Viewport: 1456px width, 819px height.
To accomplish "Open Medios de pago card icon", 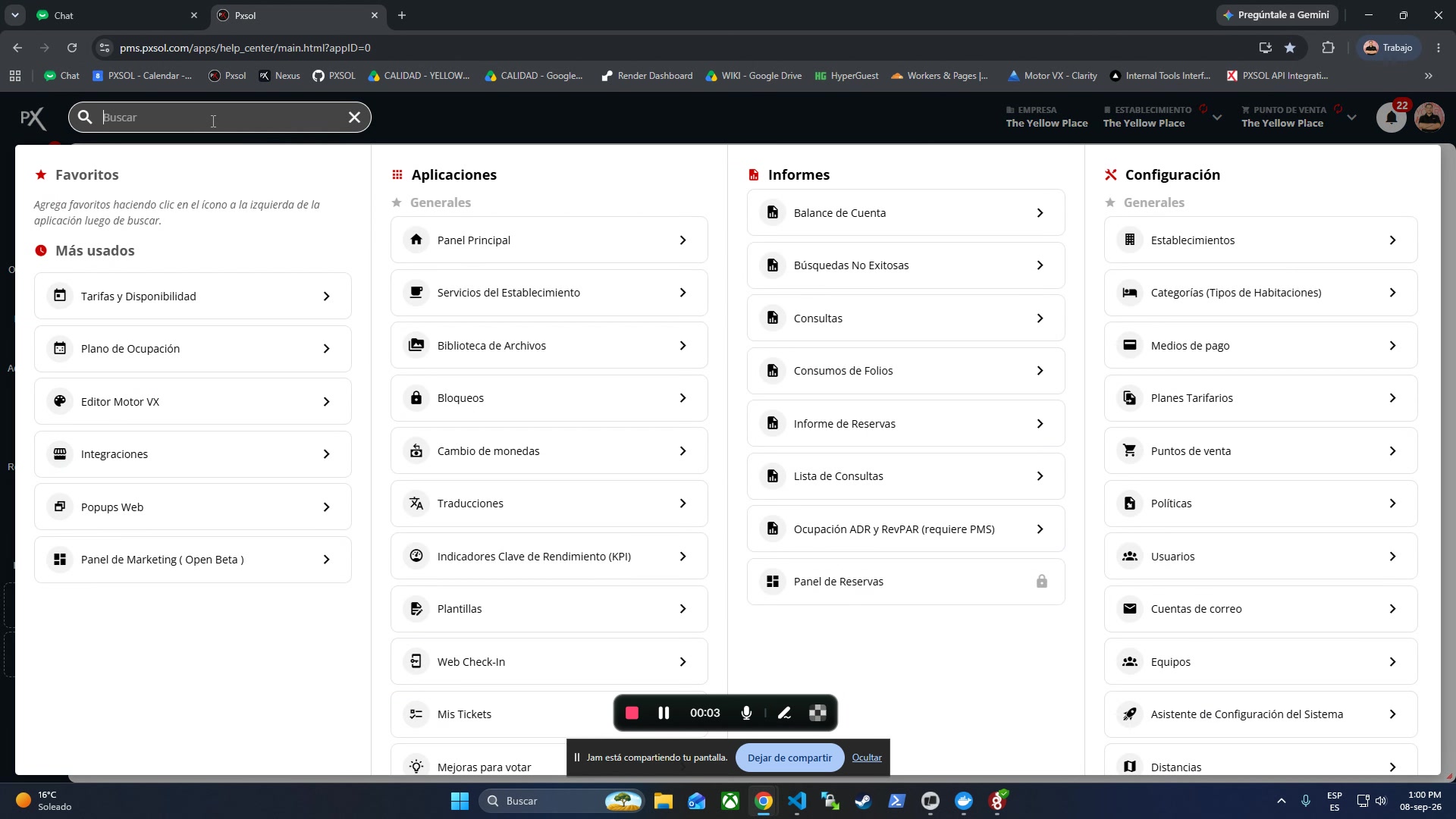I will pos(1130,345).
